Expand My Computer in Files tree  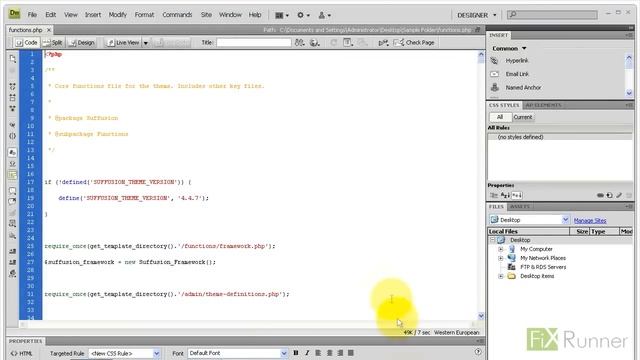click(500, 249)
